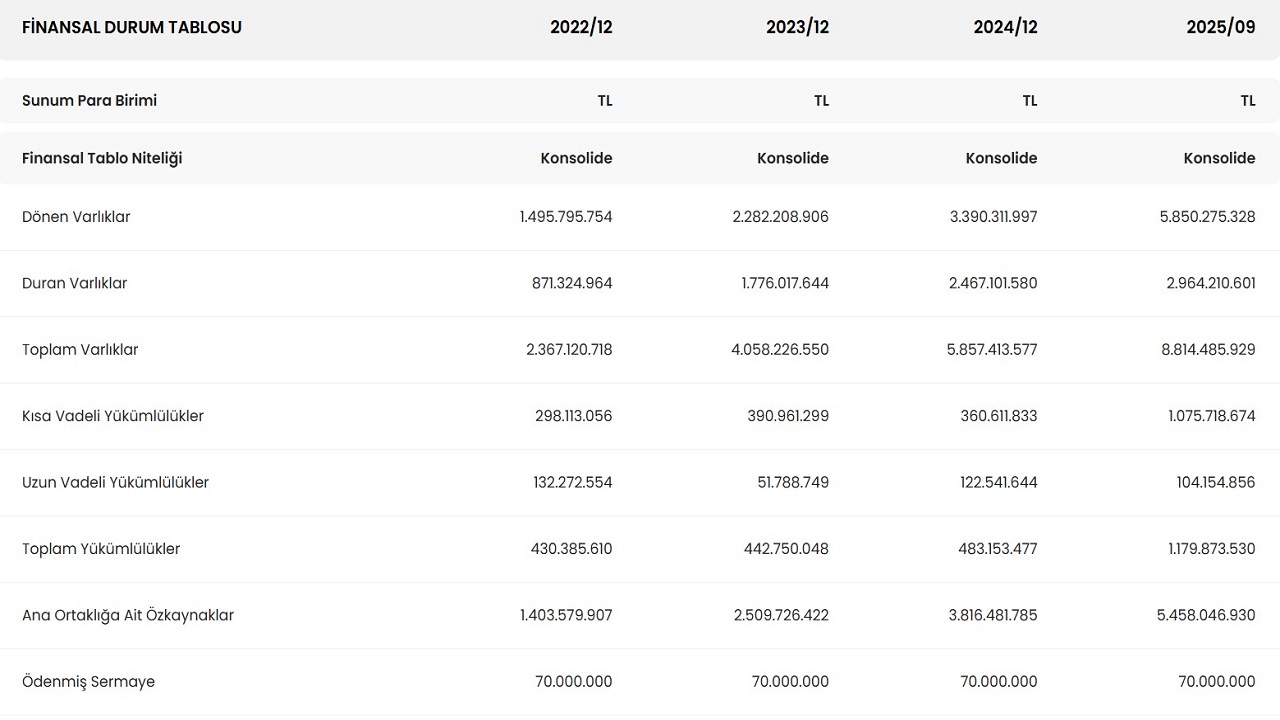
Task: Click the 2024/12 period header
Action: pyautogui.click(x=1005, y=27)
